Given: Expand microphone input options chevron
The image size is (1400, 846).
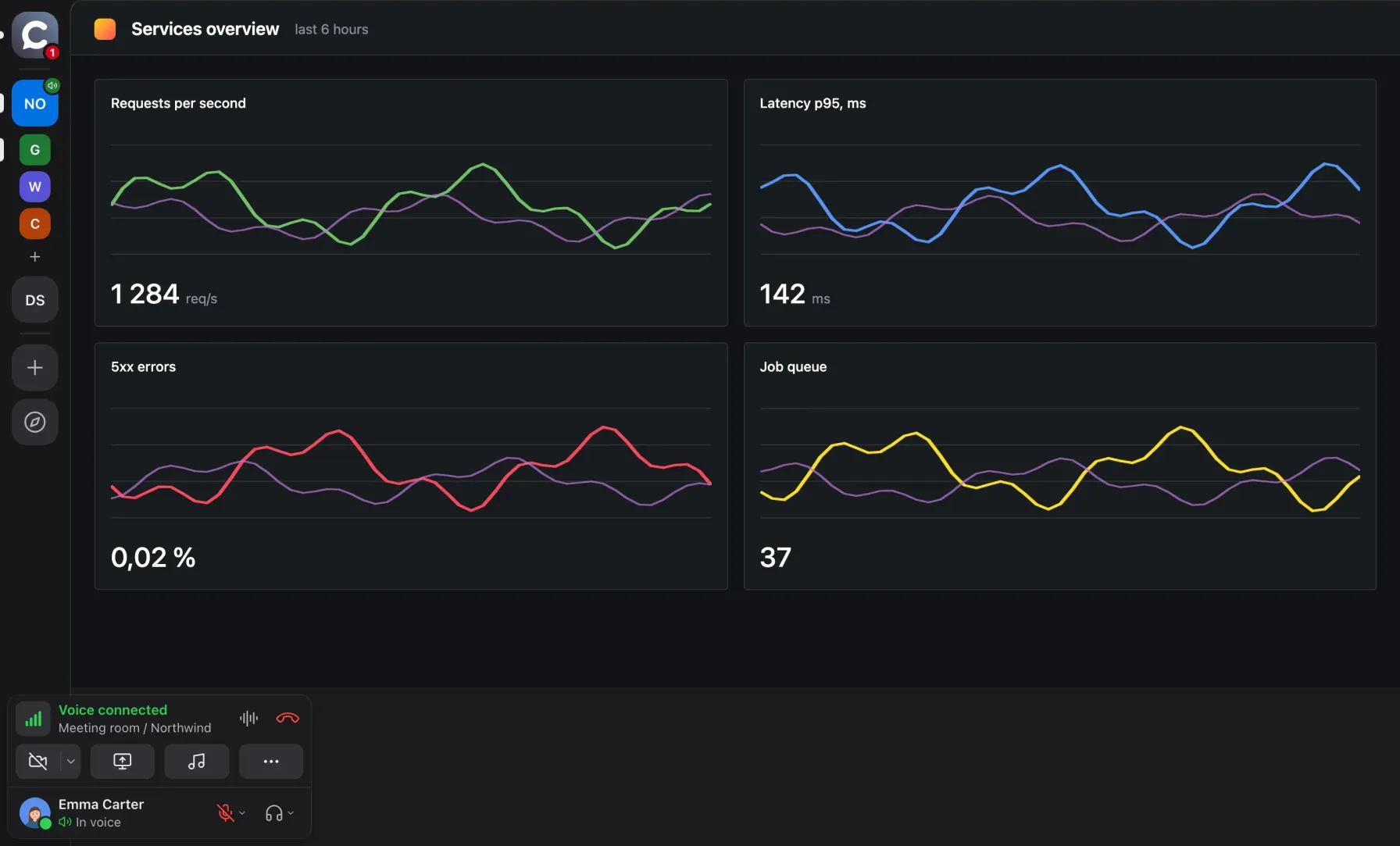Looking at the screenshot, I should (242, 813).
